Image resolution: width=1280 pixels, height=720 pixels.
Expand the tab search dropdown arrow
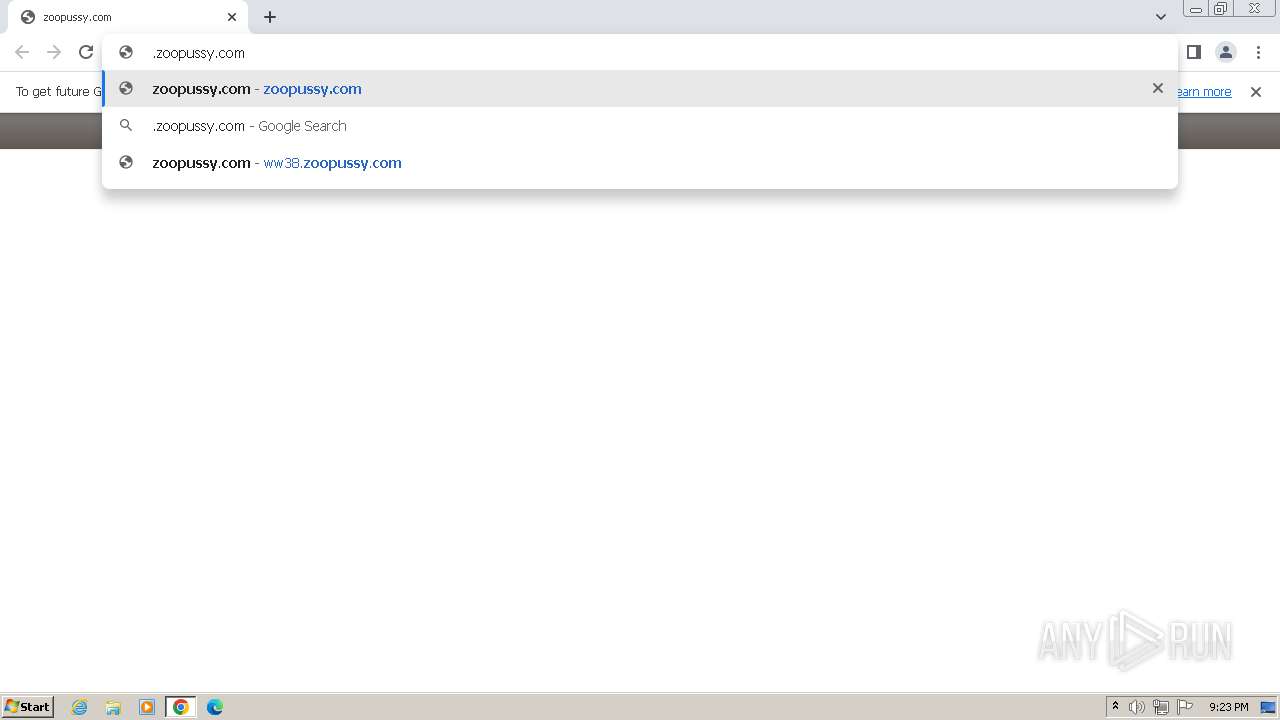point(1161,17)
